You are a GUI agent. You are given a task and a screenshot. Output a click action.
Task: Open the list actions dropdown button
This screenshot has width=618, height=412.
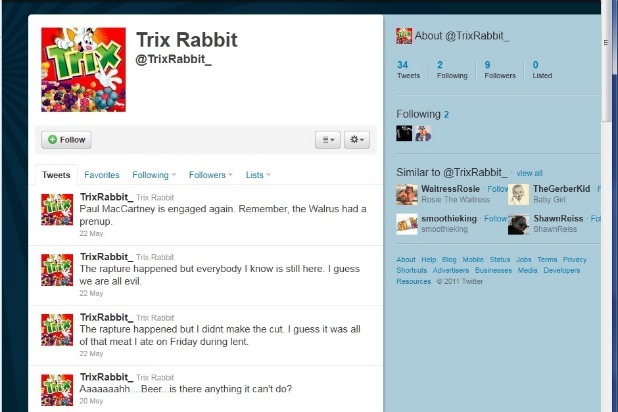328,140
